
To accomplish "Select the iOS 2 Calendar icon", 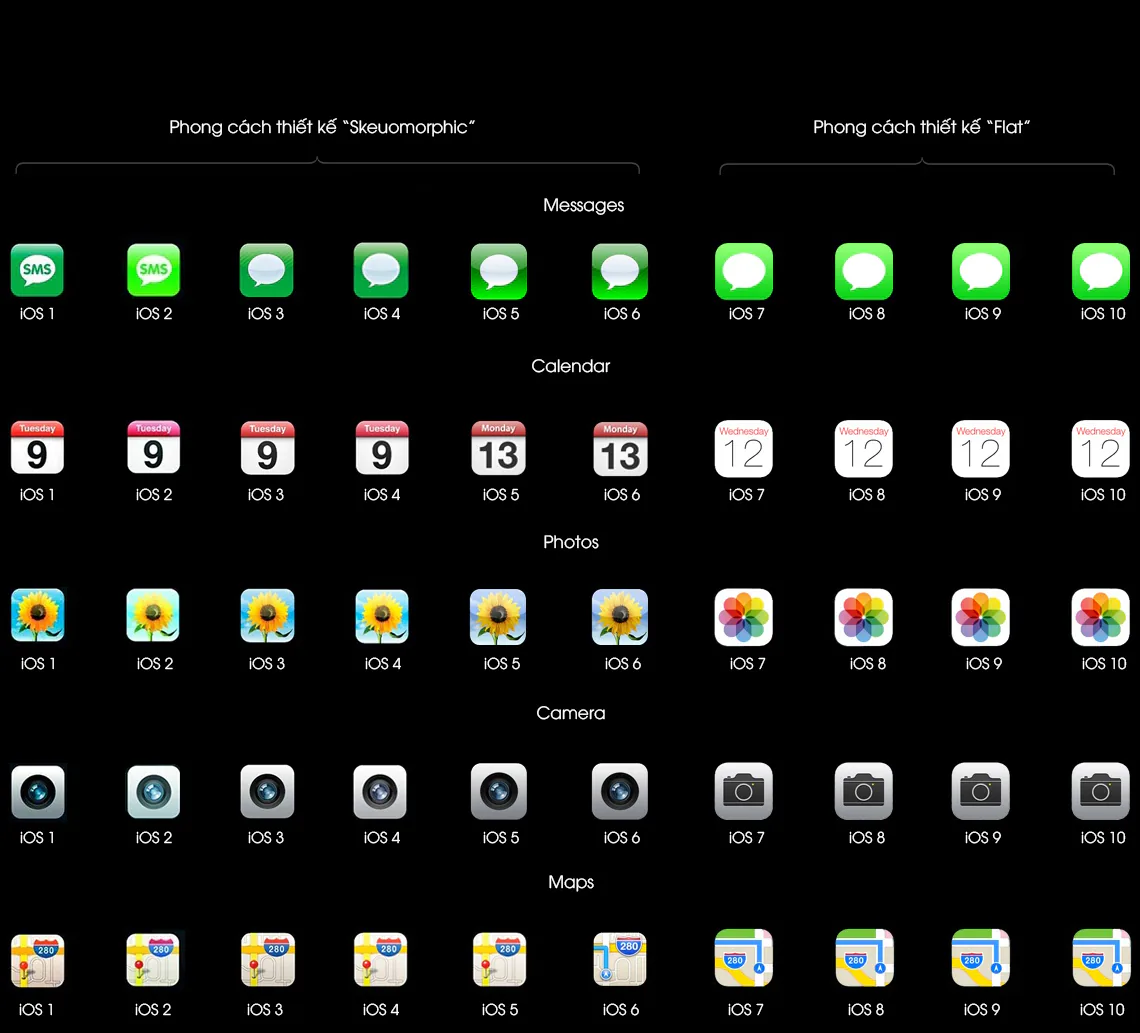I will [x=153, y=448].
